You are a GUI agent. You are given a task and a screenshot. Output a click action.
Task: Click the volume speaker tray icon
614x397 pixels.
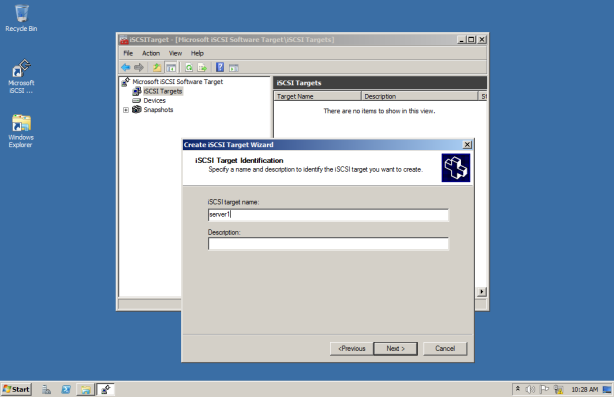point(530,390)
